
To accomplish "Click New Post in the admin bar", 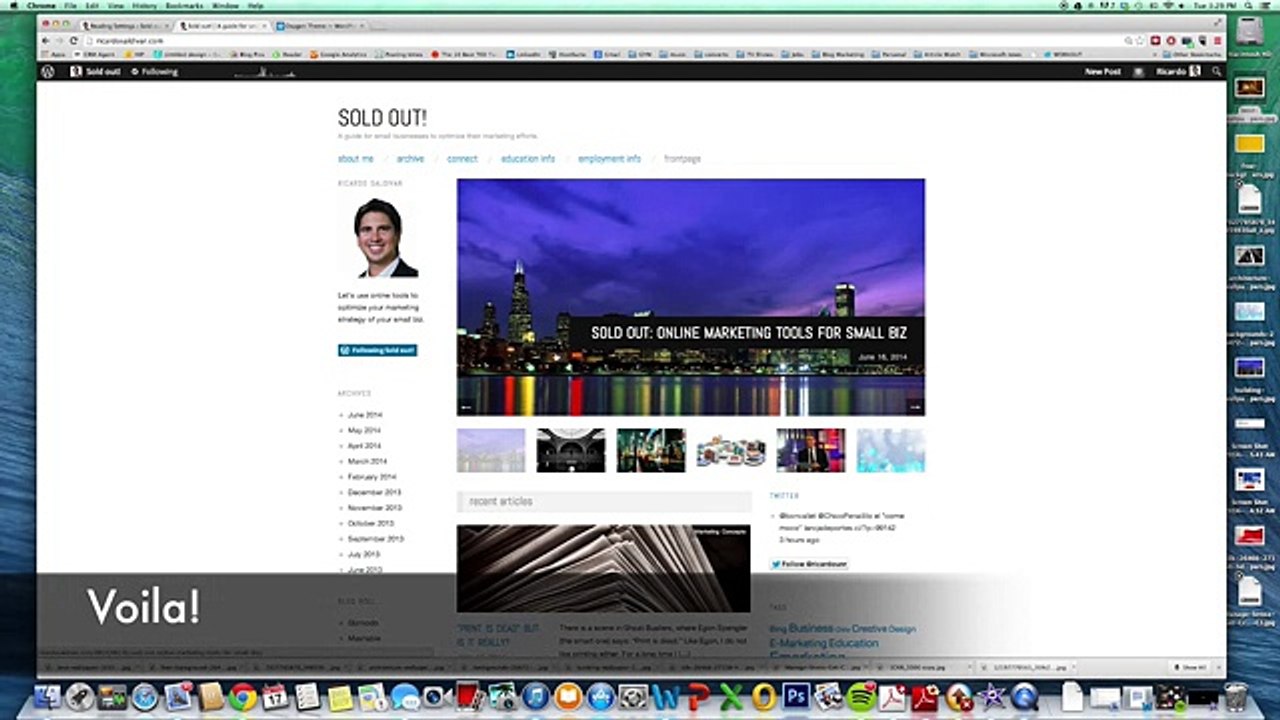I will pyautogui.click(x=1103, y=72).
